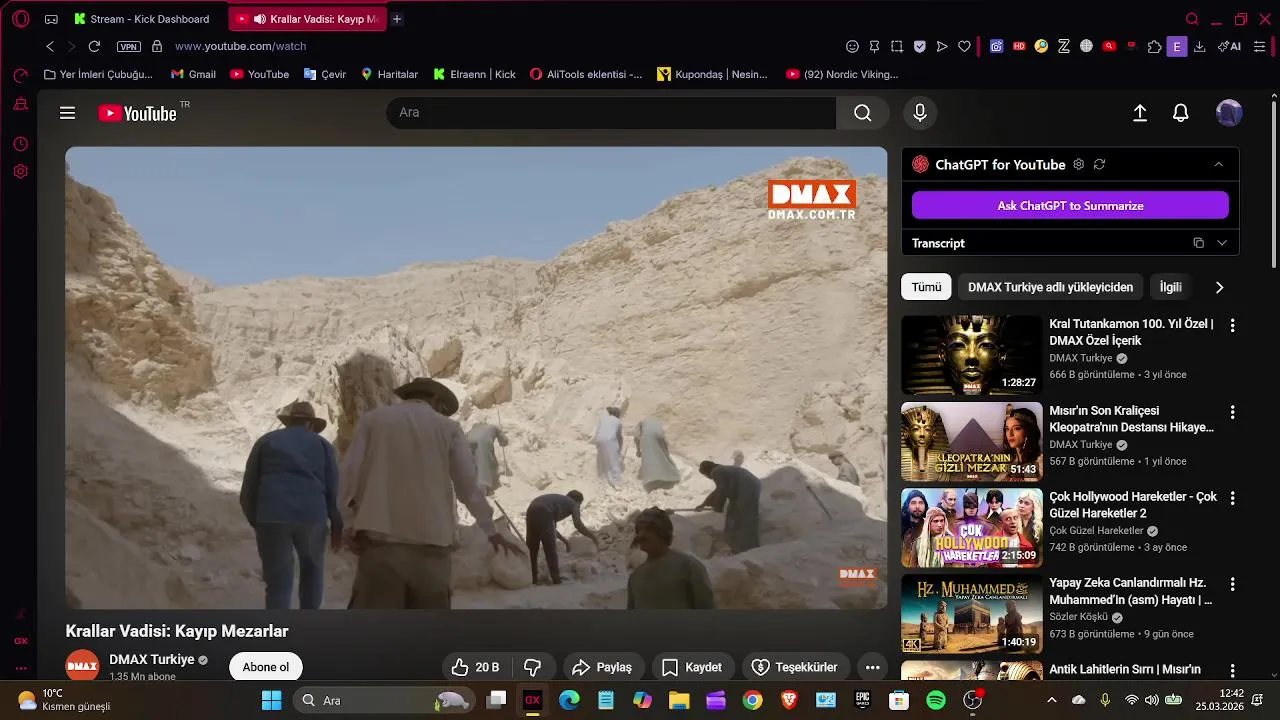1280x720 pixels.
Task: Copy the transcript with the copy icon
Action: [1198, 243]
